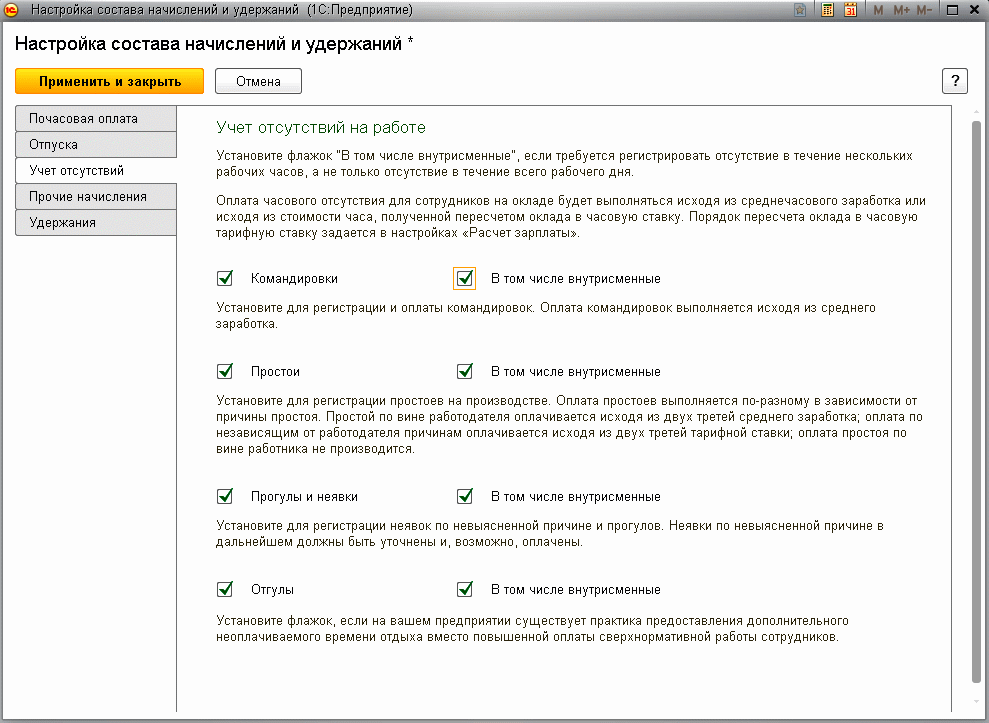The width and height of the screenshot is (989, 723).
Task: Click heading Учет отсутствий на работе
Action: coord(320,127)
